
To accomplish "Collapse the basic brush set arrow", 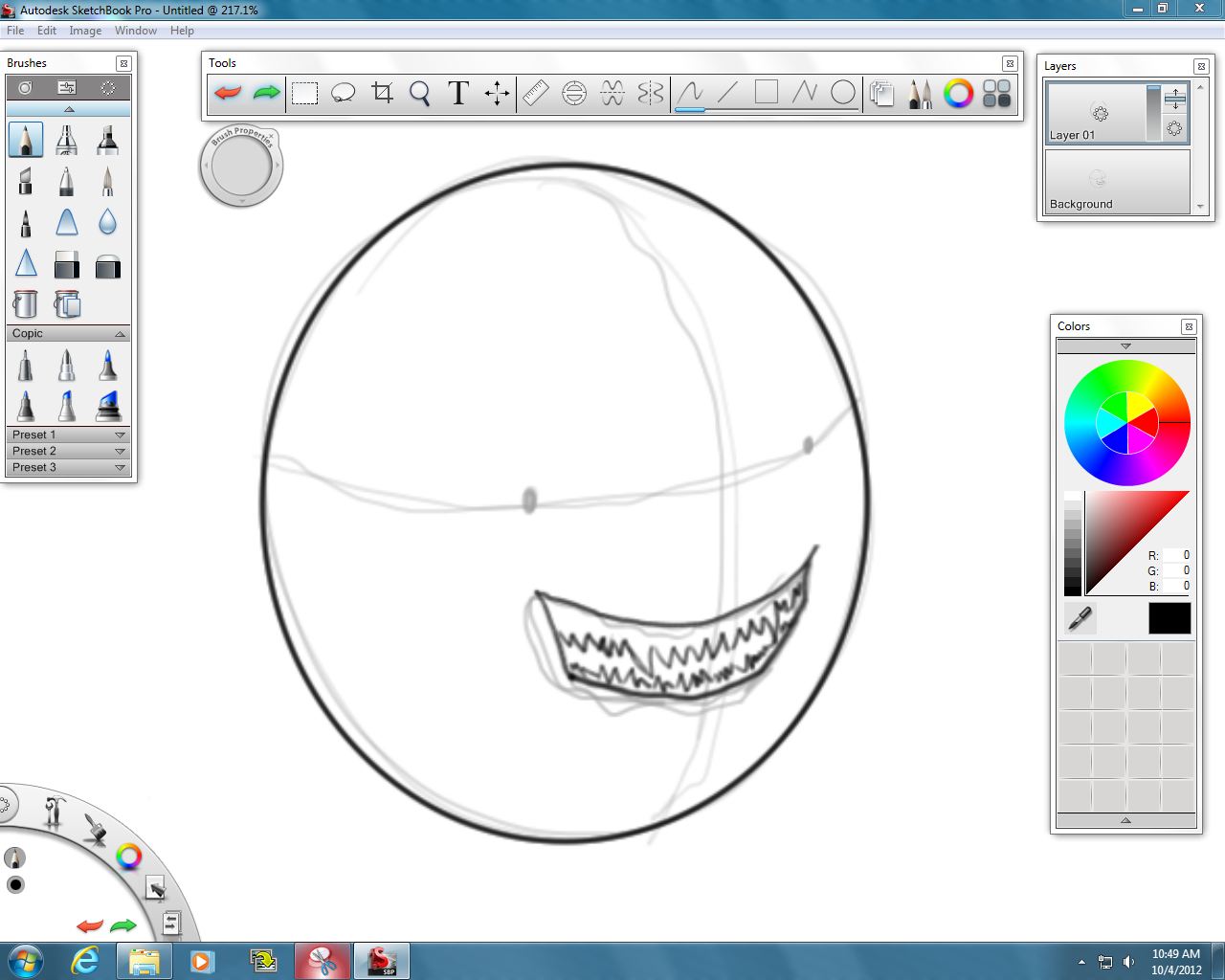I will (x=69, y=109).
